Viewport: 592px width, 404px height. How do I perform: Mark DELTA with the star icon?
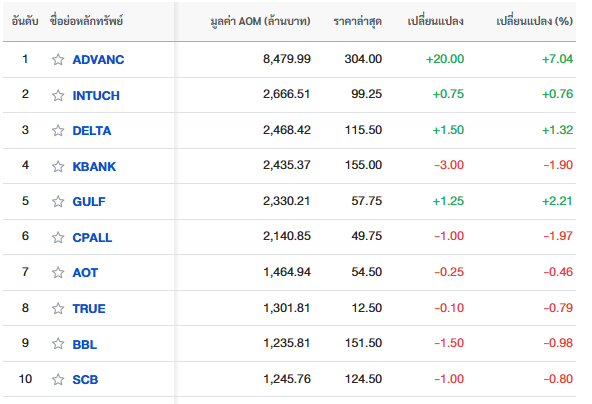pos(58,130)
